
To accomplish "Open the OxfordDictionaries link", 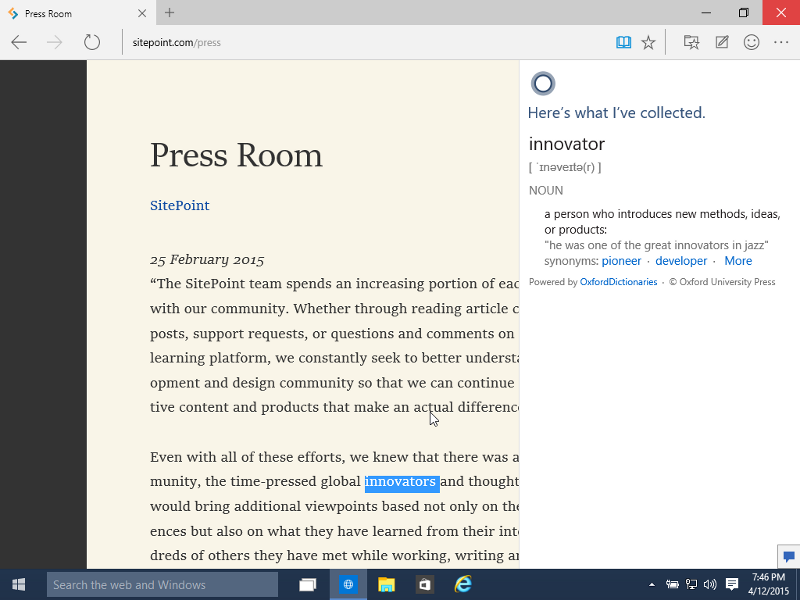I will pyautogui.click(x=618, y=282).
